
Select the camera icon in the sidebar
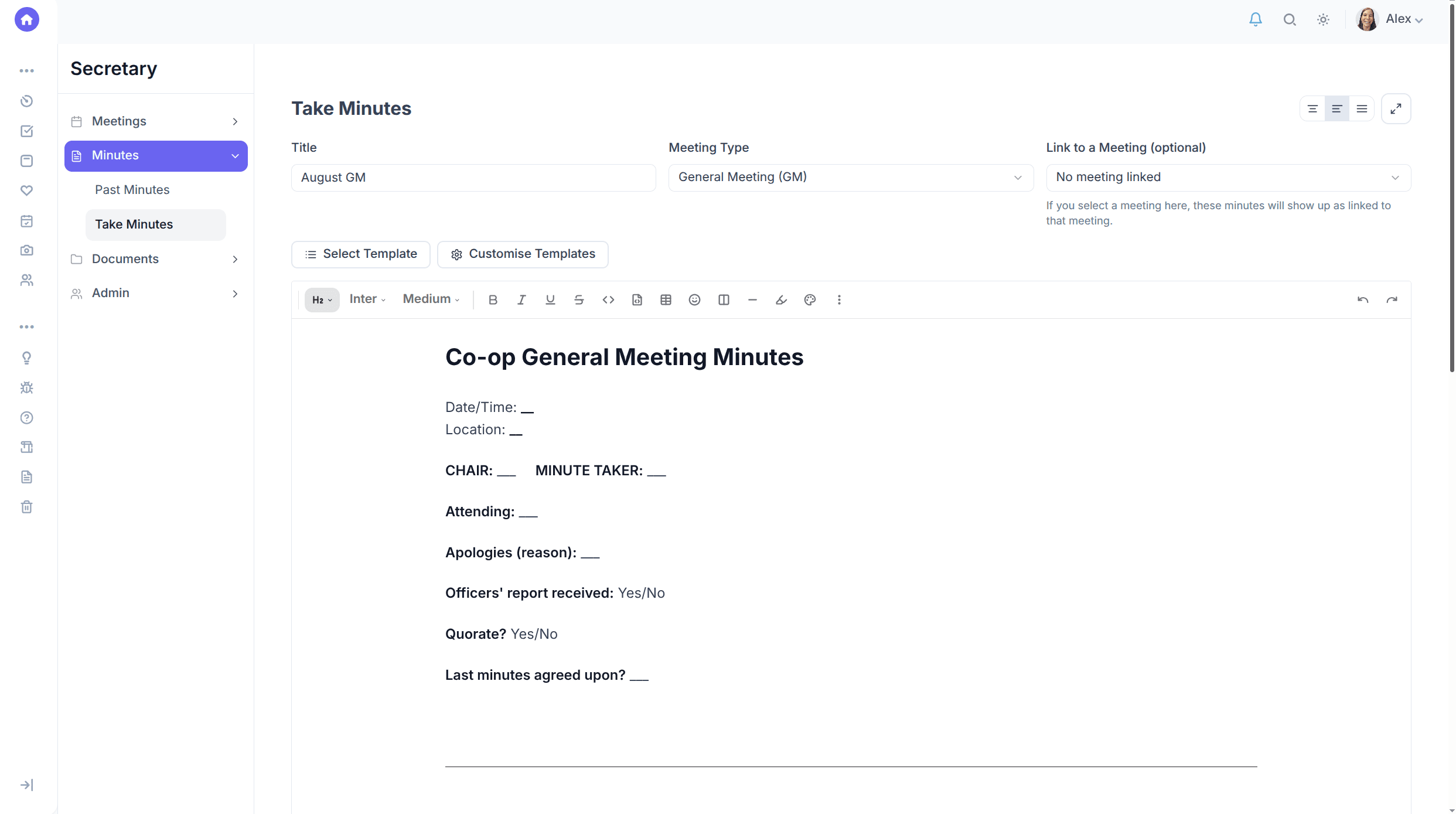pos(27,250)
